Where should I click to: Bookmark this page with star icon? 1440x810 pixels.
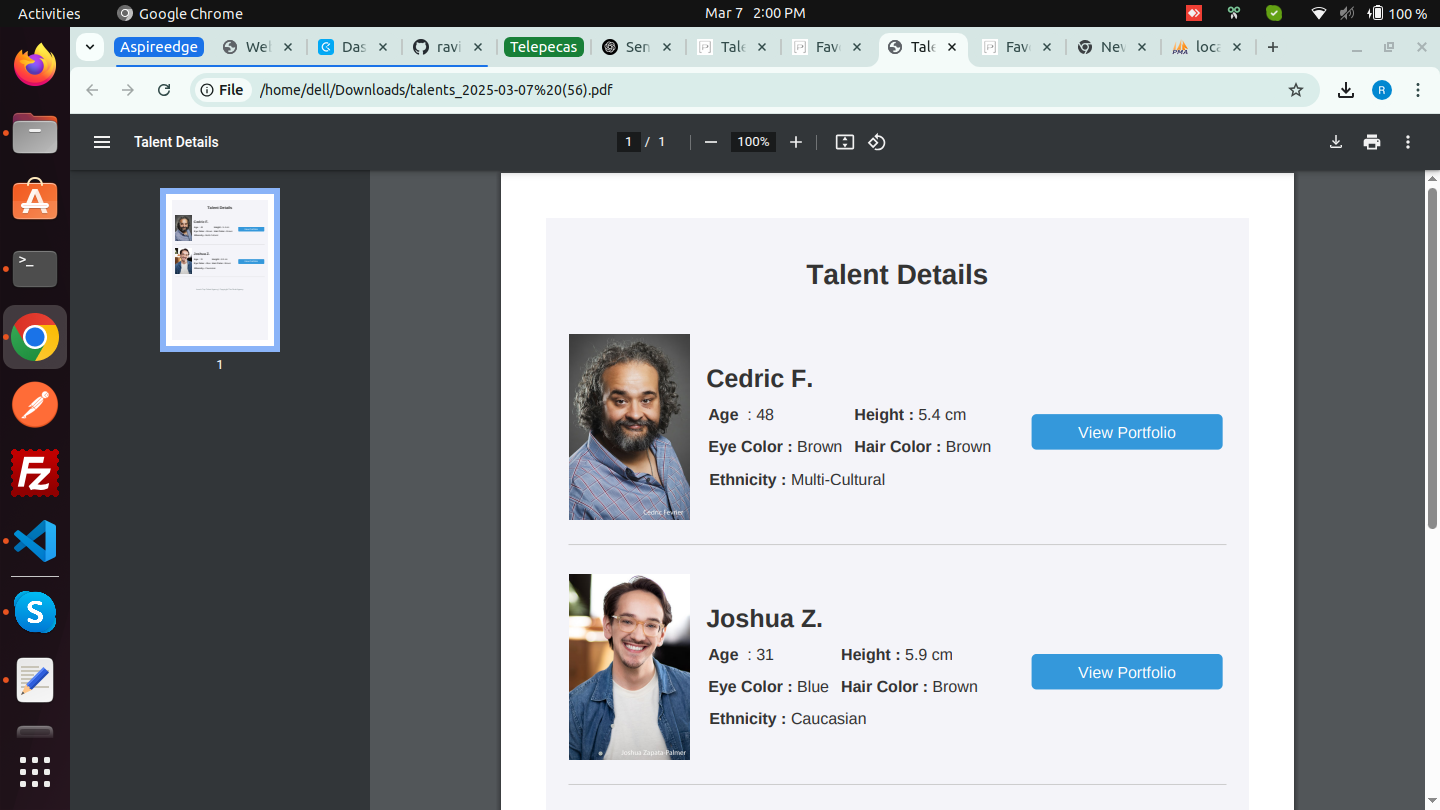click(x=1296, y=90)
